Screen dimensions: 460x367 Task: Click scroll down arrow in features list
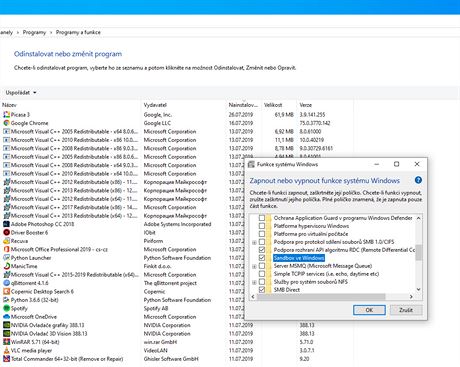coord(419,289)
